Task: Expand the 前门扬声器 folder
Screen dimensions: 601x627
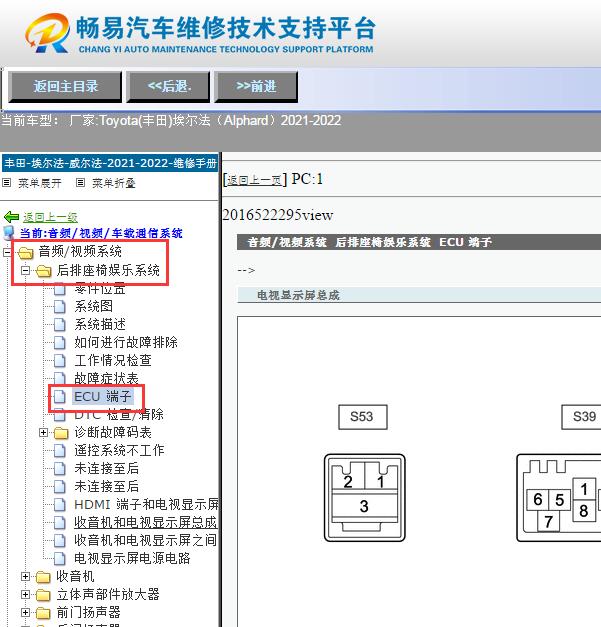Action: coord(25,613)
